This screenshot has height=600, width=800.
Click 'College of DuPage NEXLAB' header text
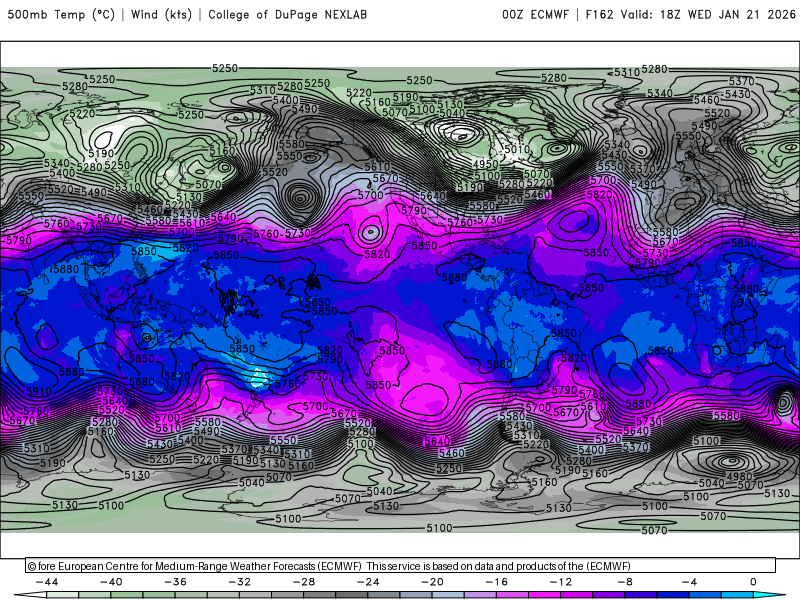(287, 15)
